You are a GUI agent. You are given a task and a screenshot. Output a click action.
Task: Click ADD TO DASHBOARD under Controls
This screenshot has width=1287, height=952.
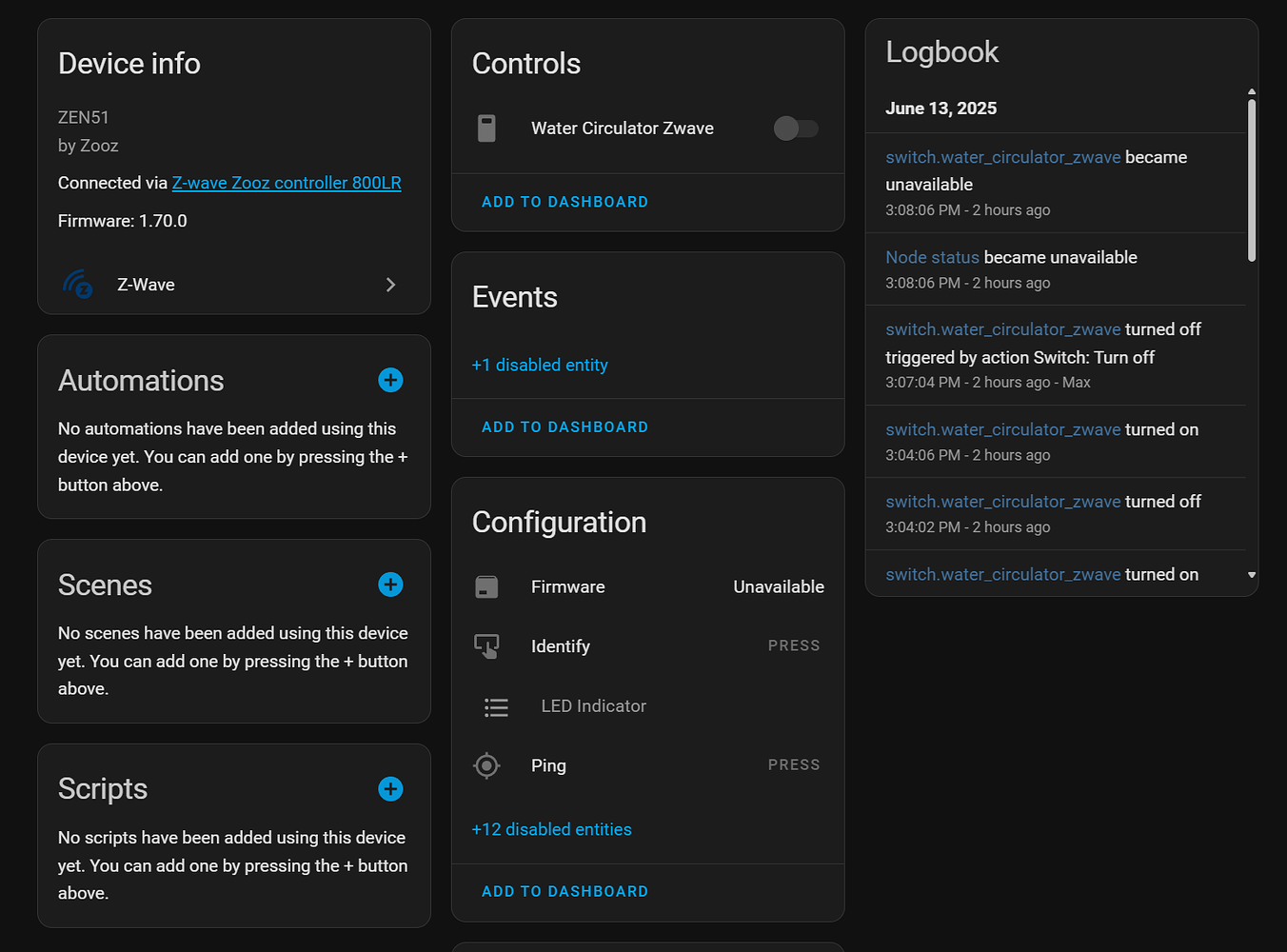[x=564, y=202]
